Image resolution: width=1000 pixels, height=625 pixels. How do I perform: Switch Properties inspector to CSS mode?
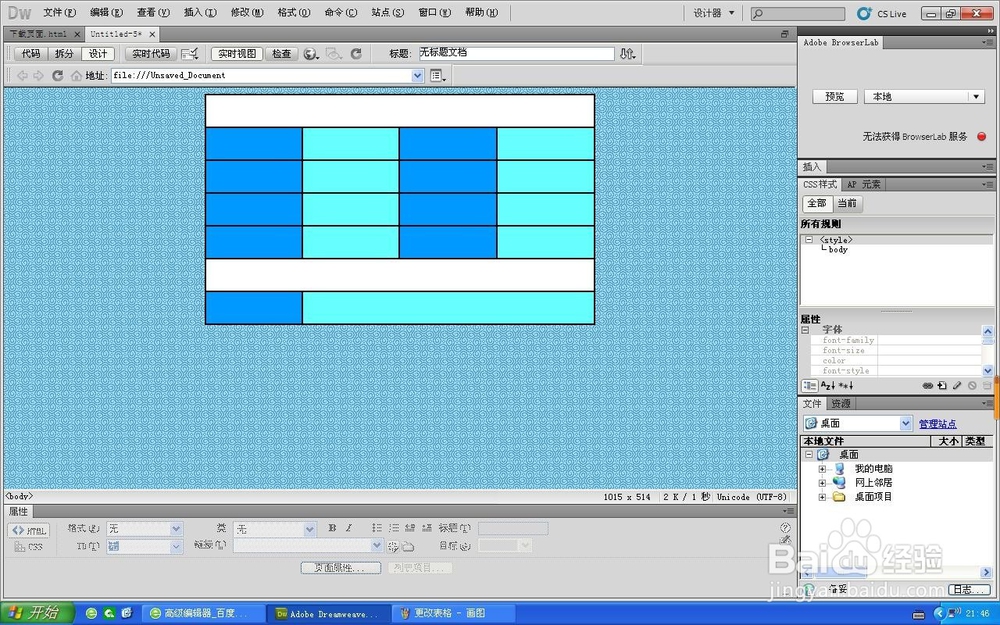coord(29,547)
